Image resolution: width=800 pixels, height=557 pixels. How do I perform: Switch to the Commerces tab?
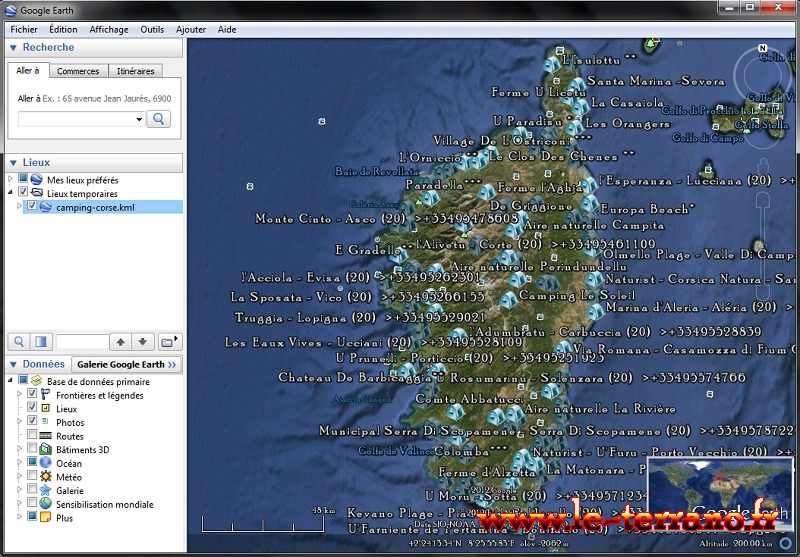click(78, 71)
